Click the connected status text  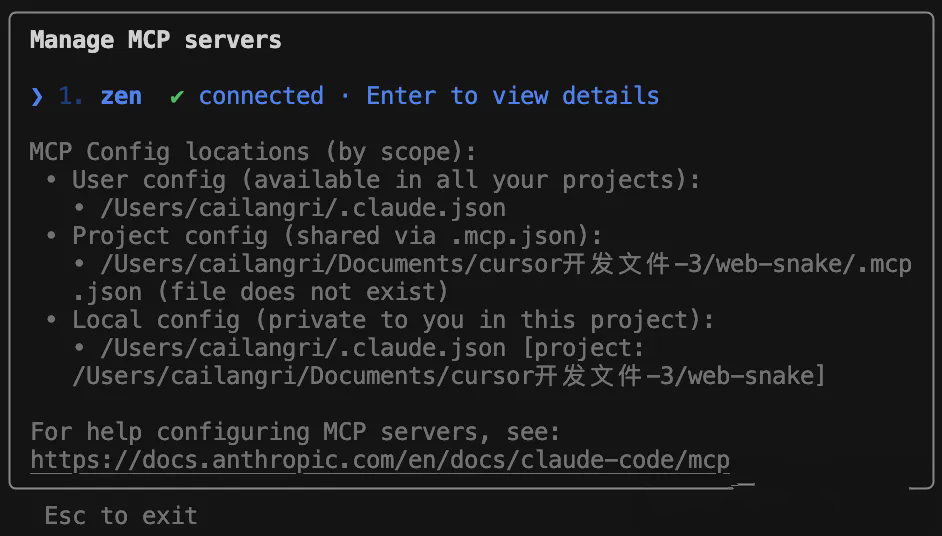point(261,96)
